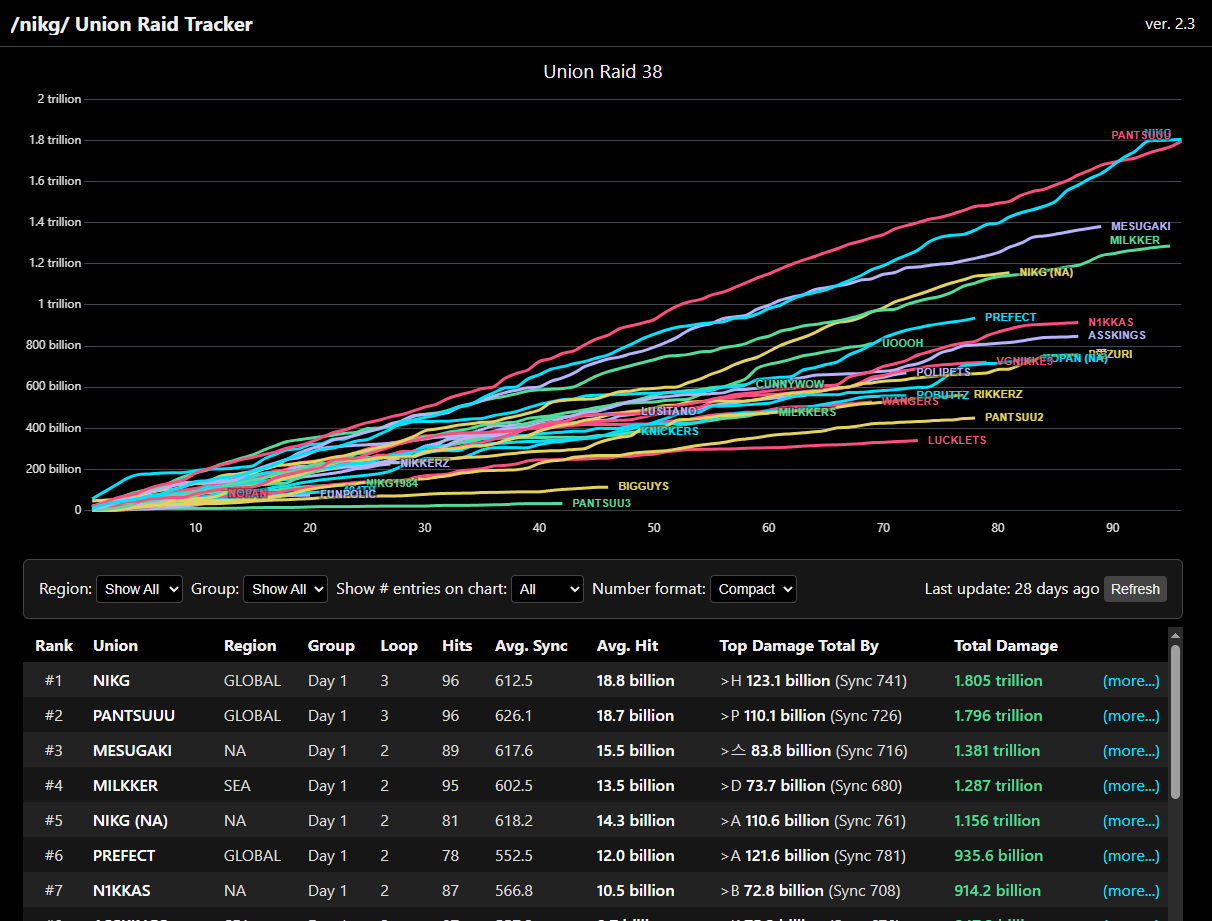
Task: Click the Last update: 28 days ago text
Action: pos(1012,589)
